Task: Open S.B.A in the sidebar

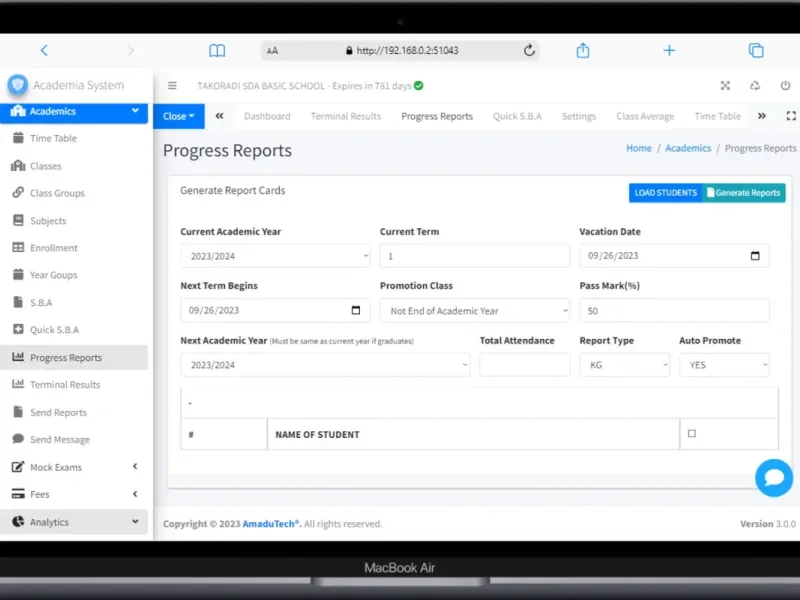Action: [74, 302]
